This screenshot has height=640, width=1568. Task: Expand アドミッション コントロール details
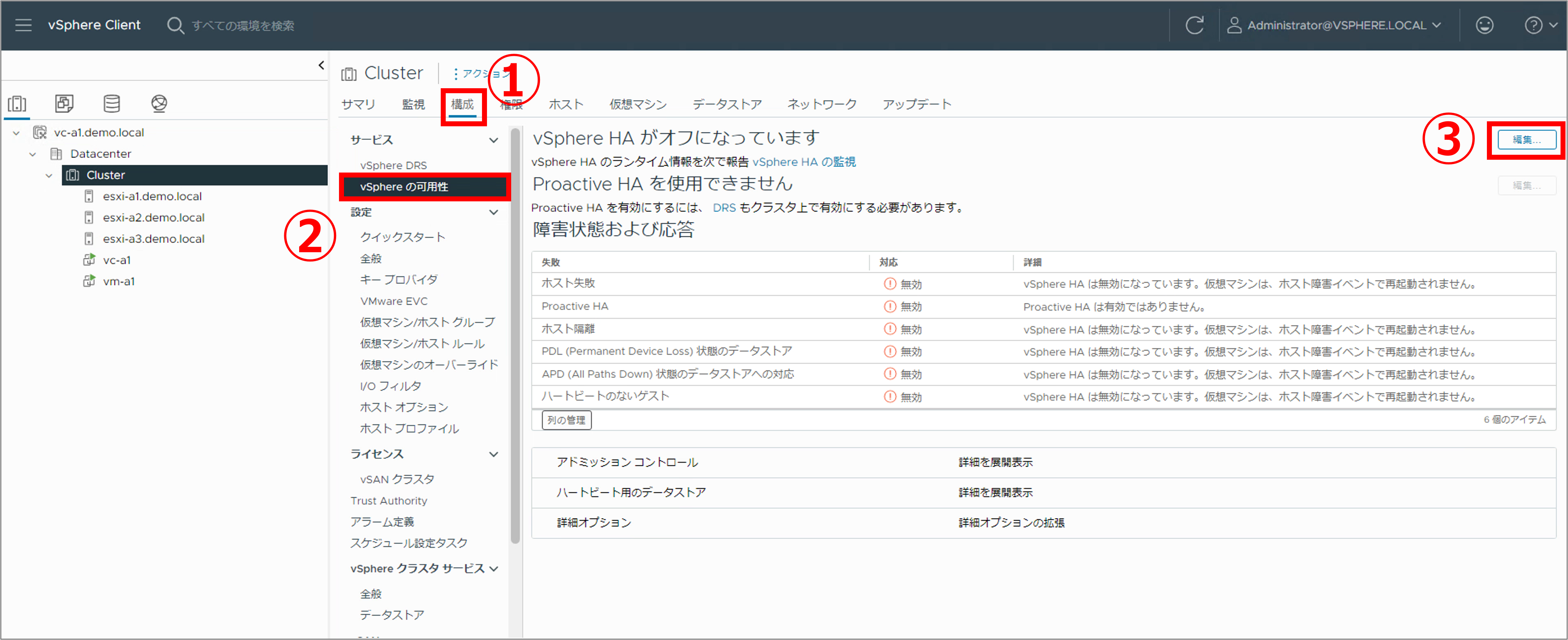995,462
